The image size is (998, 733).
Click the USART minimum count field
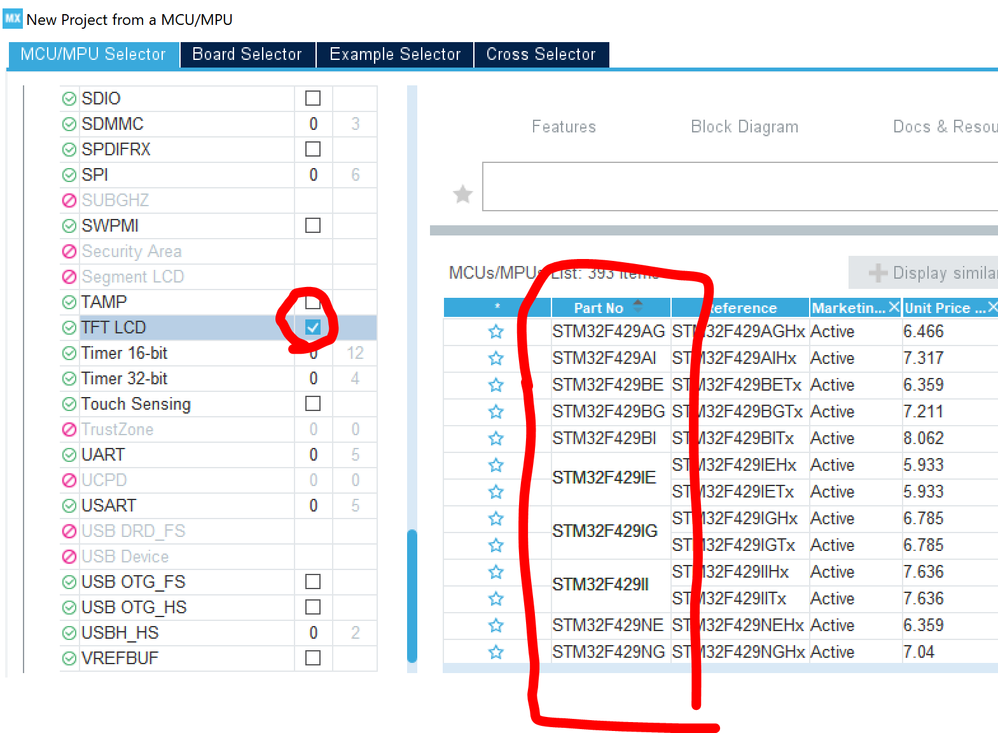pyautogui.click(x=313, y=506)
